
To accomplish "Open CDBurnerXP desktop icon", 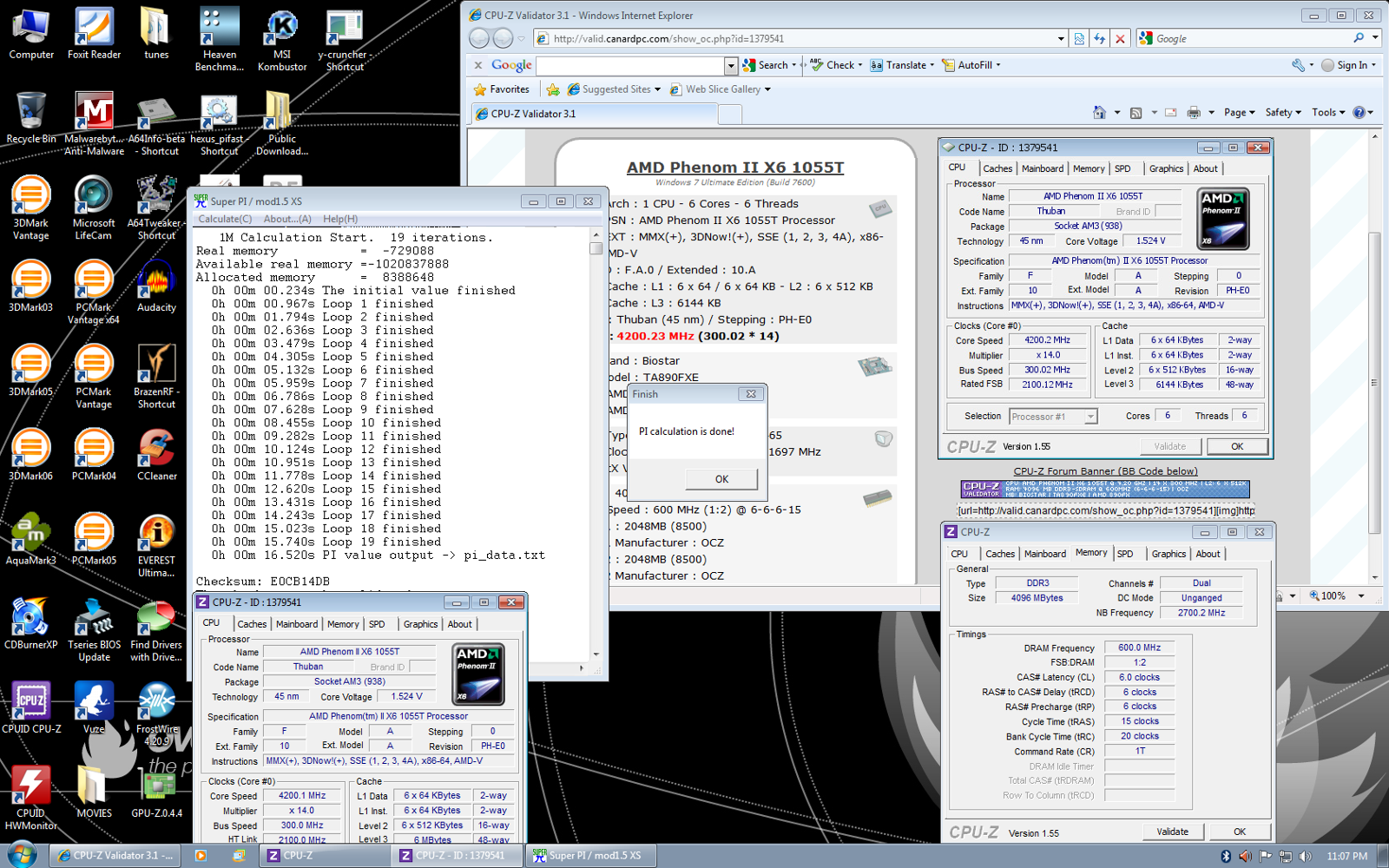I will pyautogui.click(x=31, y=623).
